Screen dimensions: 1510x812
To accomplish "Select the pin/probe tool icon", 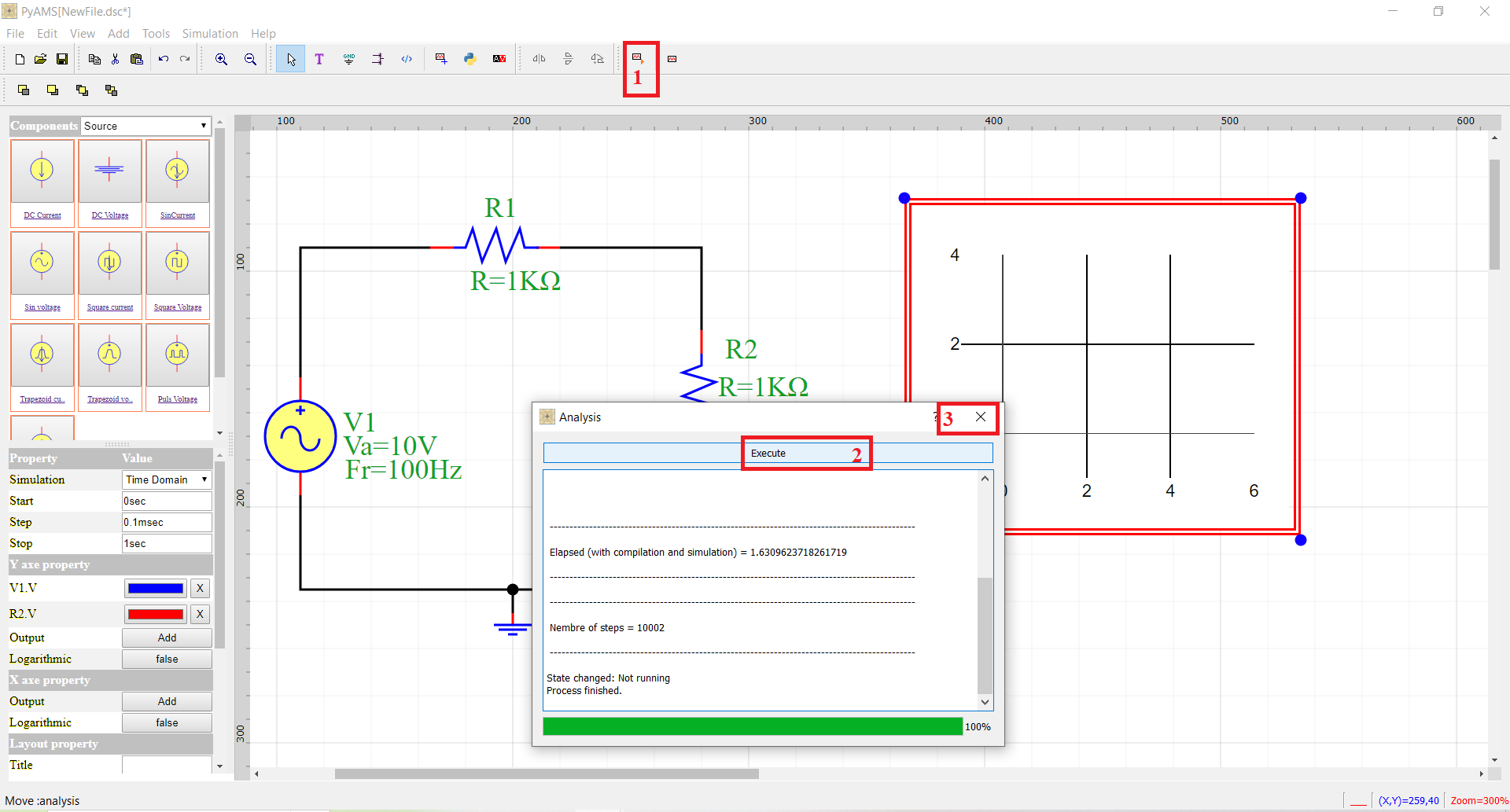I will tap(378, 59).
